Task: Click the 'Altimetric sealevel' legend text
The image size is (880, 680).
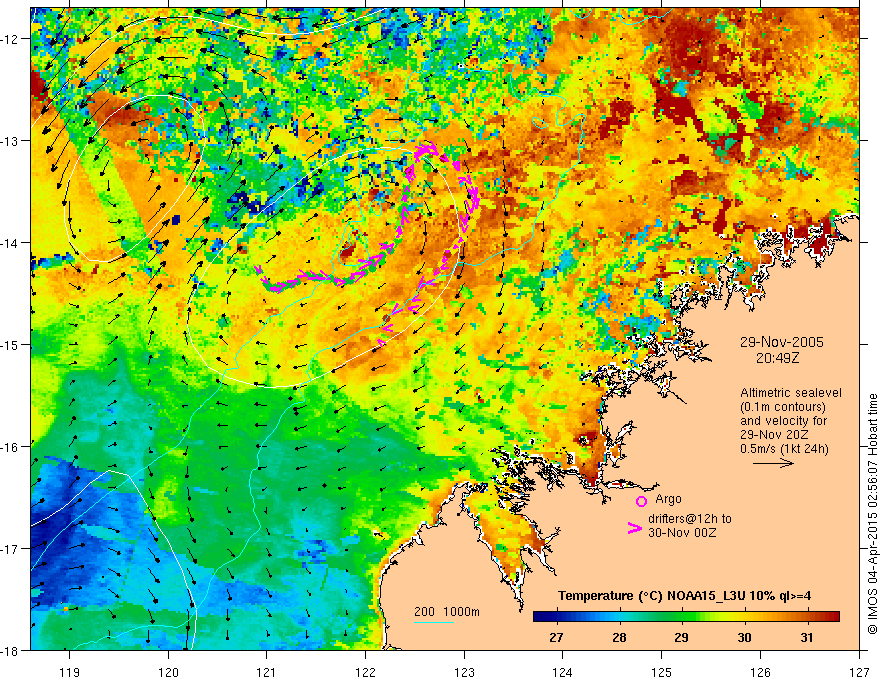Action: [791, 393]
